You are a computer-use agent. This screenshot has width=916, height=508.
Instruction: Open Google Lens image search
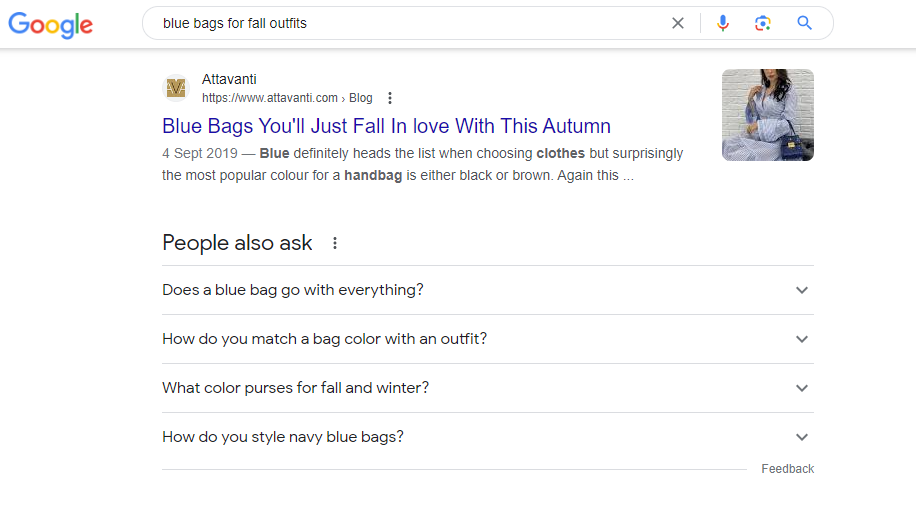click(x=762, y=23)
